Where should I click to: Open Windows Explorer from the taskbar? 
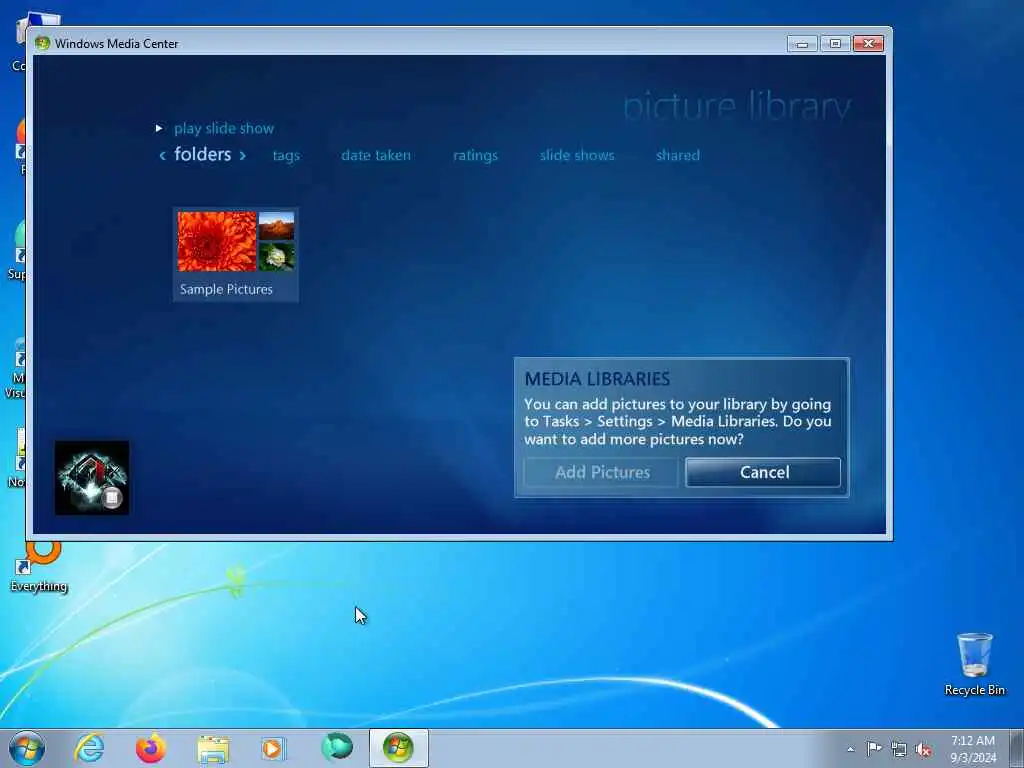point(213,749)
